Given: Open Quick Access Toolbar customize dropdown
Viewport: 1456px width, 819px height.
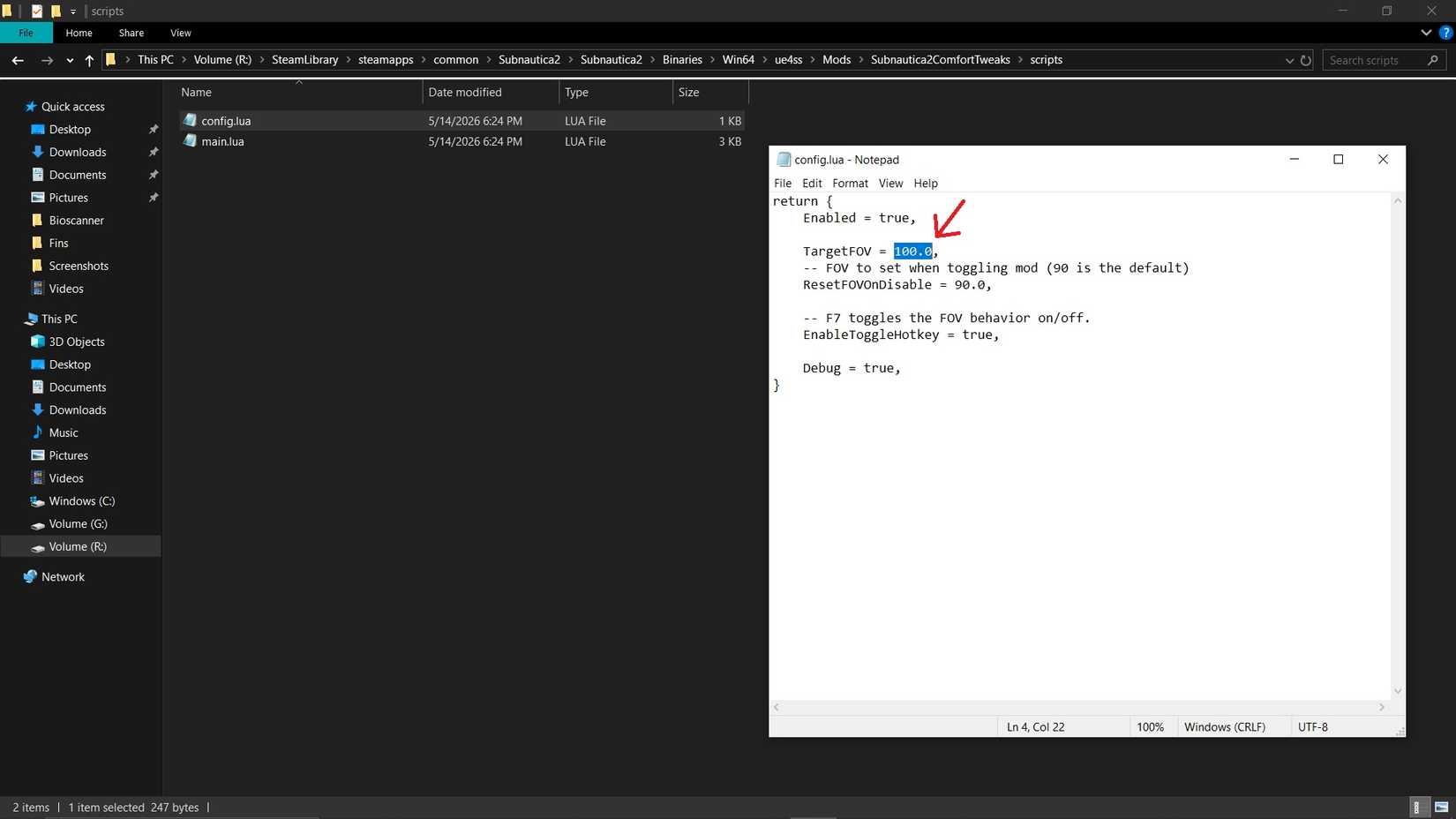Looking at the screenshot, I should coord(73,11).
